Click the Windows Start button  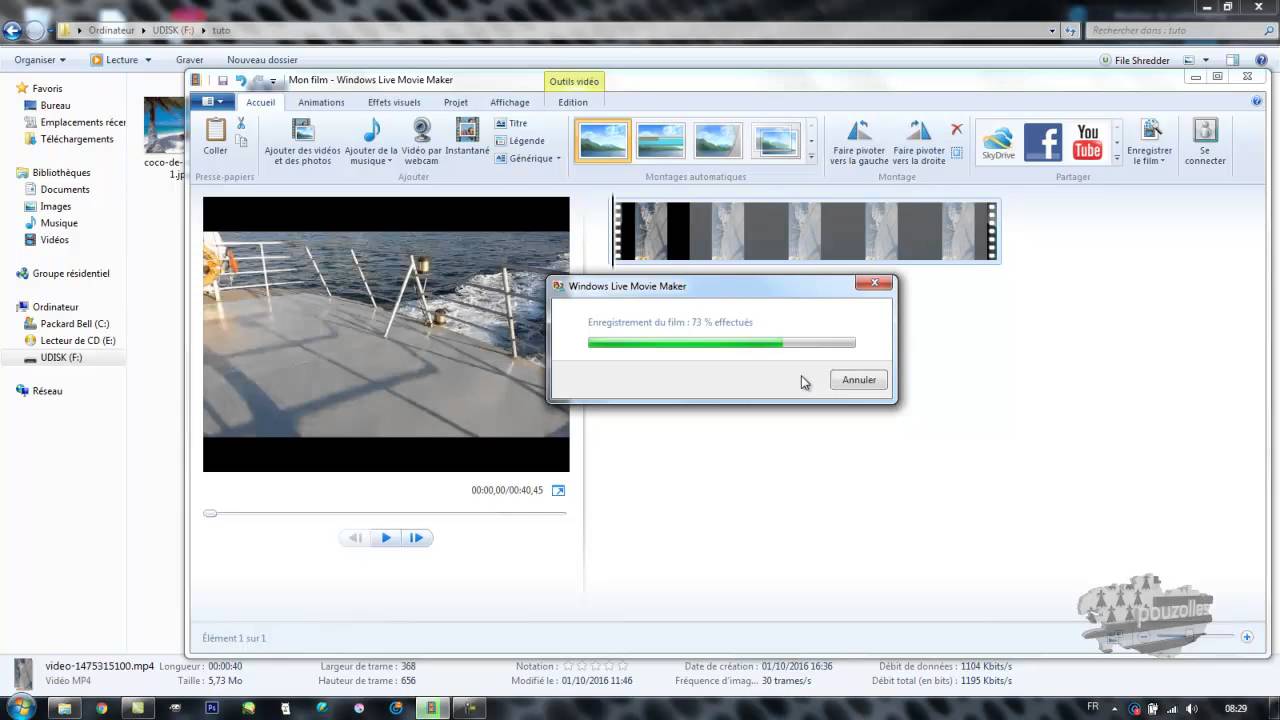(21, 708)
